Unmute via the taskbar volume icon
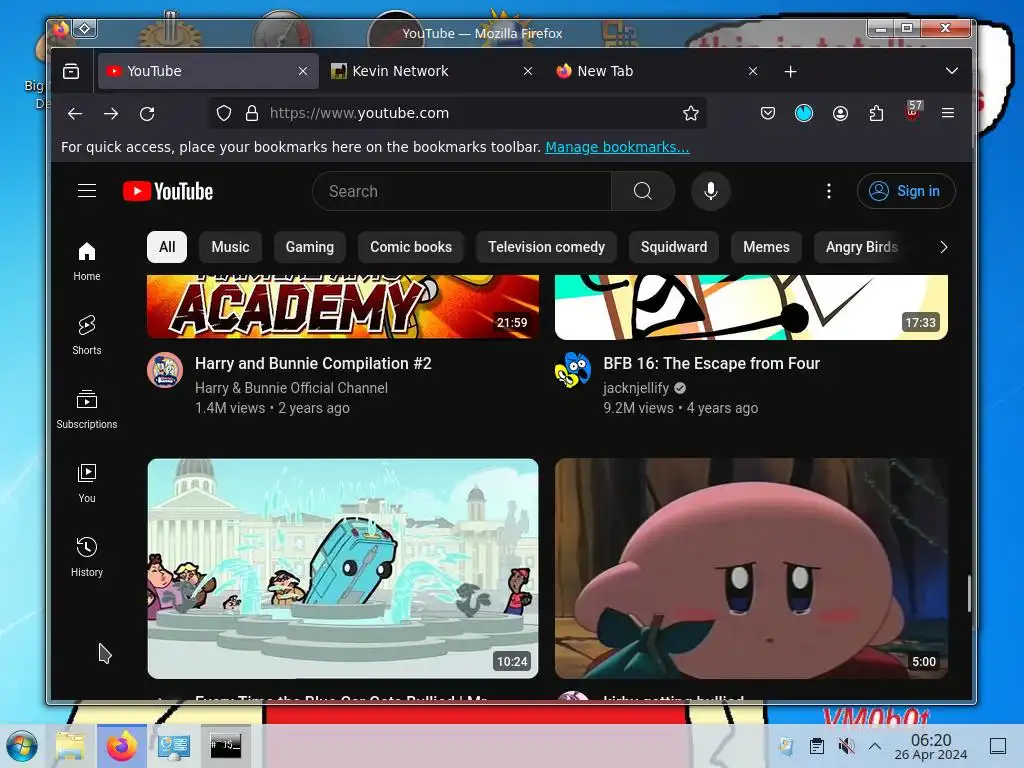The height and width of the screenshot is (768, 1024). pos(846,746)
